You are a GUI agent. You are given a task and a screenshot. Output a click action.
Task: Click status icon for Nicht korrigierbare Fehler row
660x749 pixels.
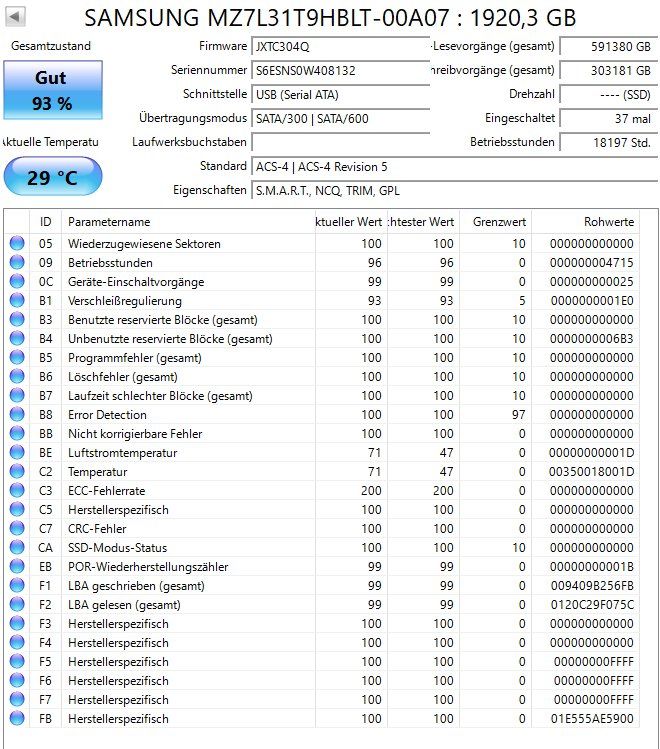17,433
